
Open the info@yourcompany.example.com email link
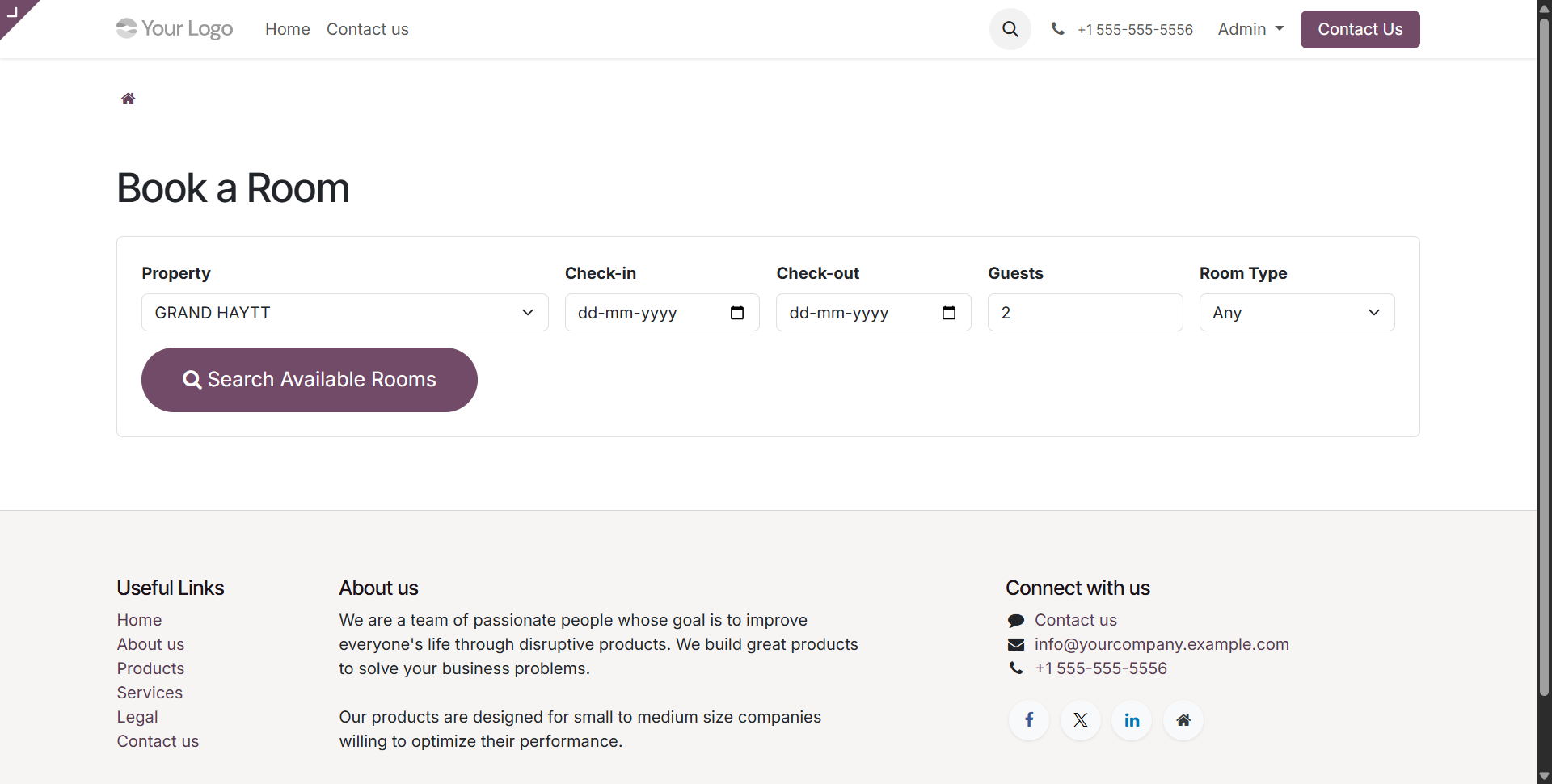(x=1161, y=644)
